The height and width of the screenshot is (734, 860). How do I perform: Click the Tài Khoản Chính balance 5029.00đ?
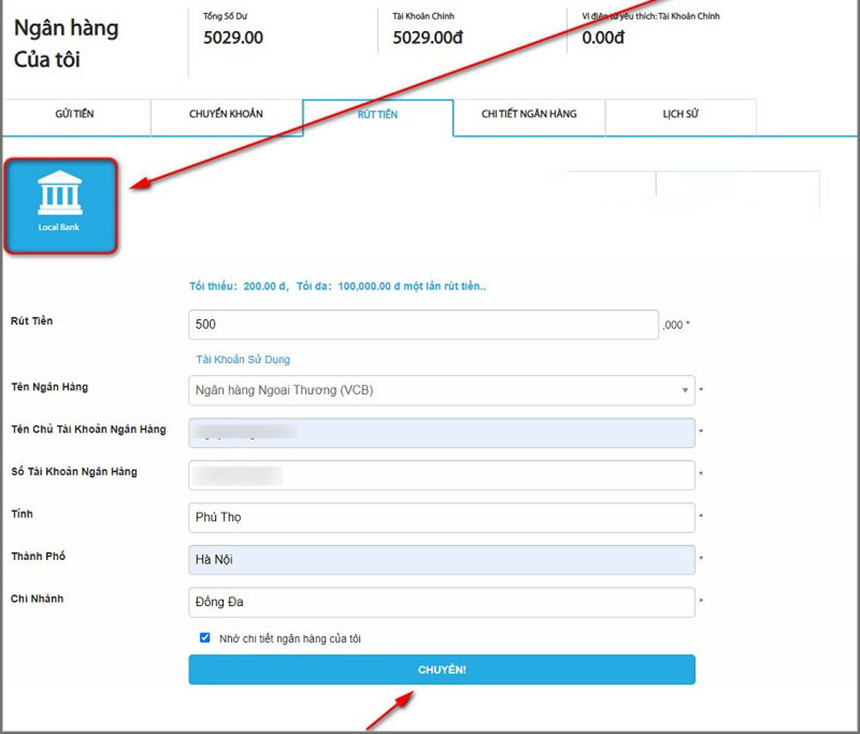[426, 38]
